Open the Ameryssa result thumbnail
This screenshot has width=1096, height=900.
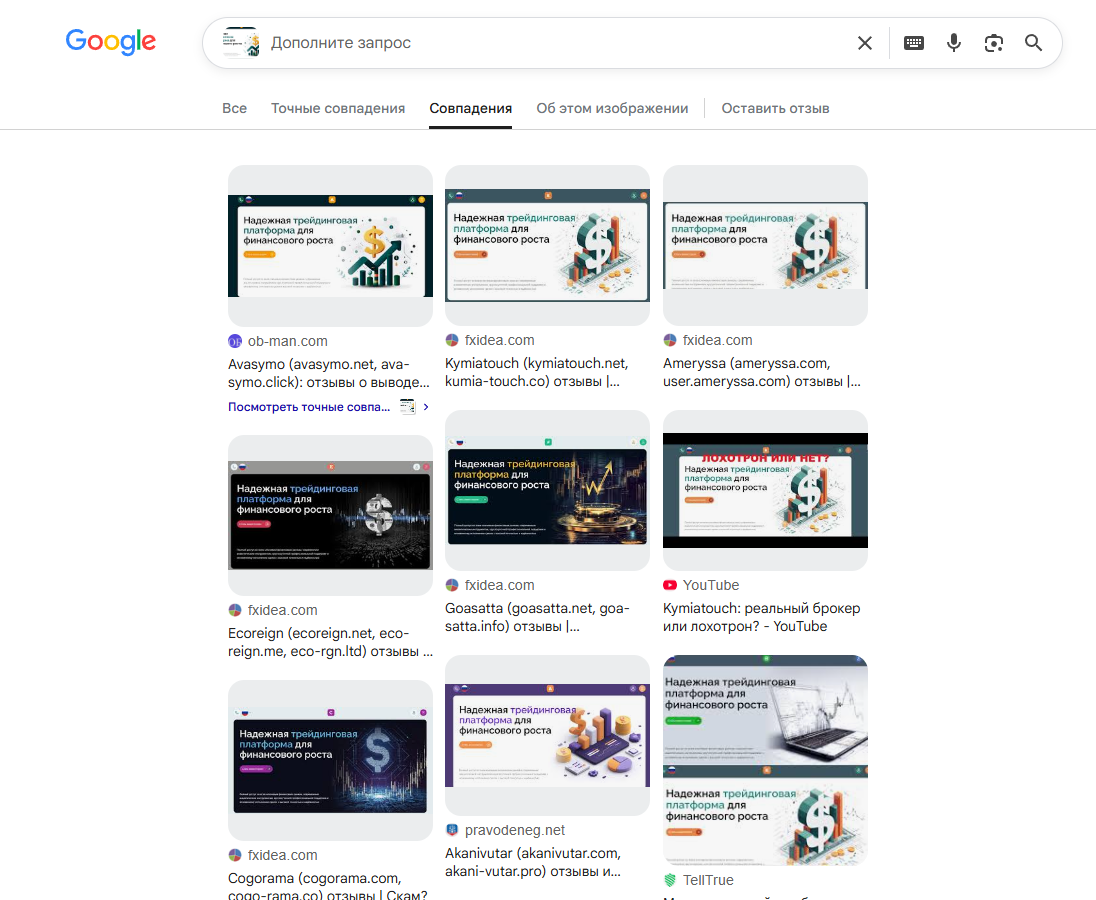pyautogui.click(x=765, y=245)
